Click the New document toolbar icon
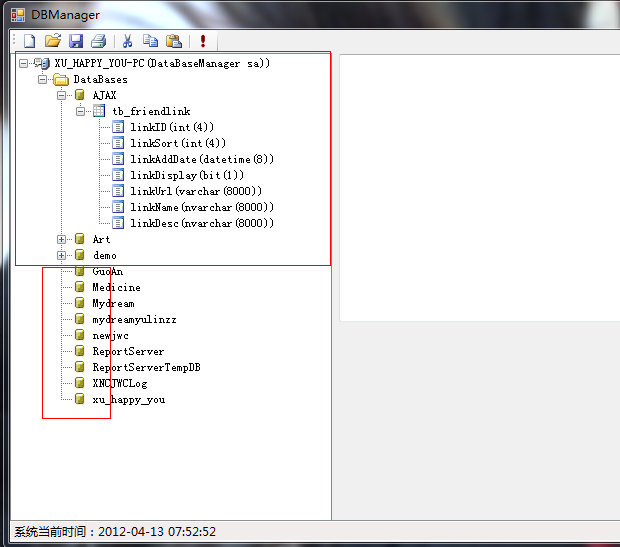Screen dimensions: 620x547 (30, 41)
